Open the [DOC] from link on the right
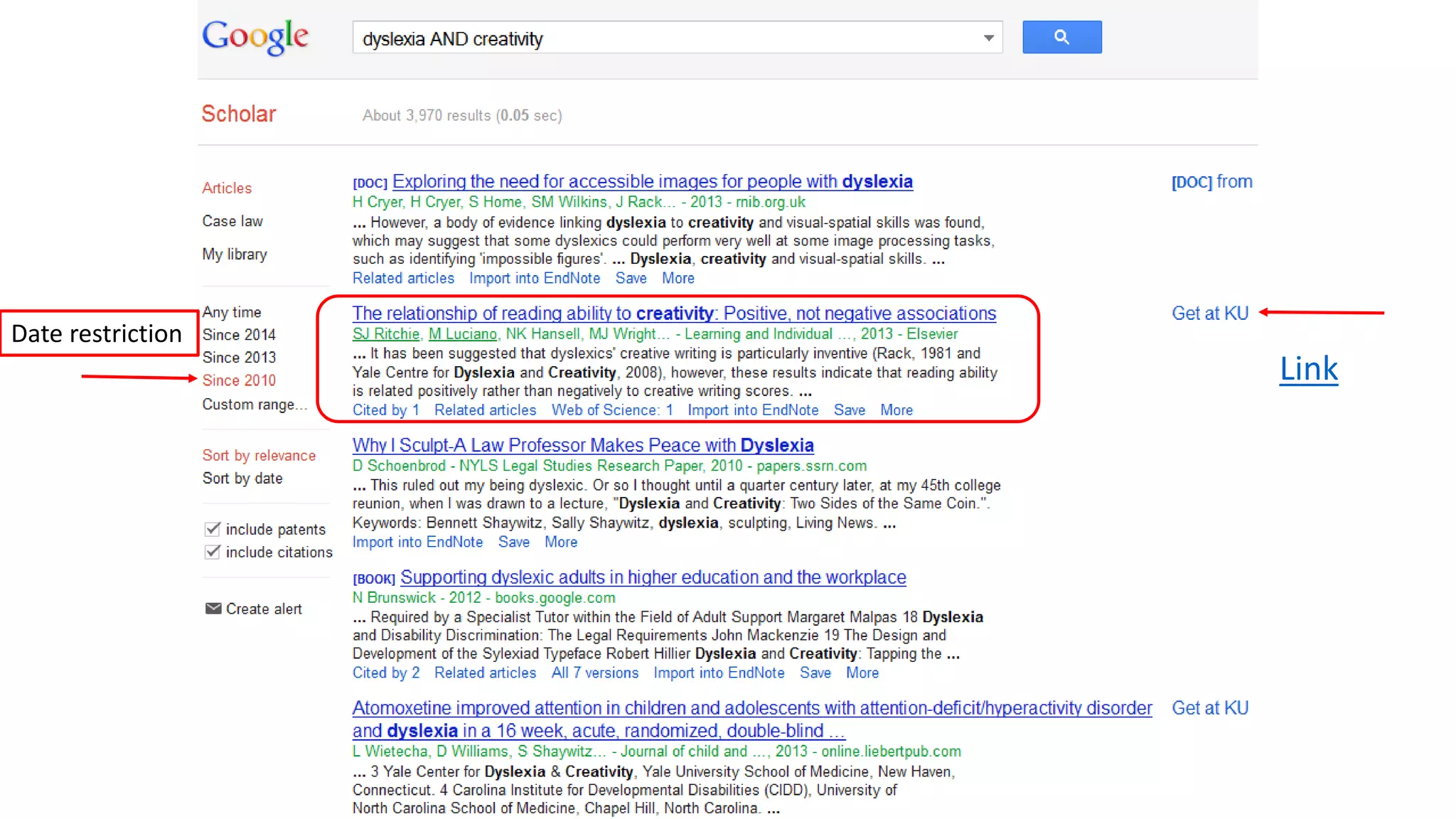This screenshot has height=819, width=1456. pos(1211,182)
